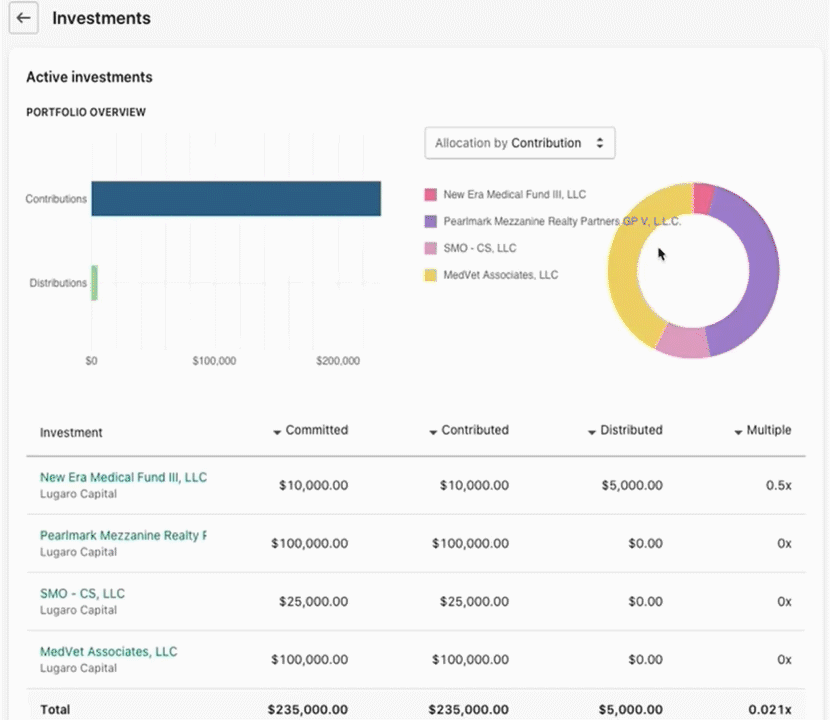Click the Contributions bar in the chart
This screenshot has width=830, height=720.
coord(235,198)
